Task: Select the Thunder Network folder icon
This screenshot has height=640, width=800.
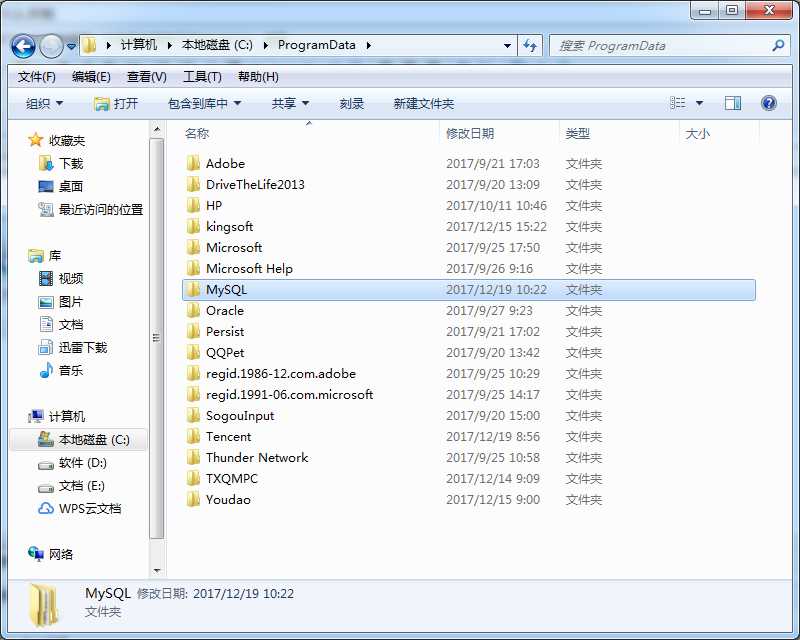Action: (x=193, y=457)
